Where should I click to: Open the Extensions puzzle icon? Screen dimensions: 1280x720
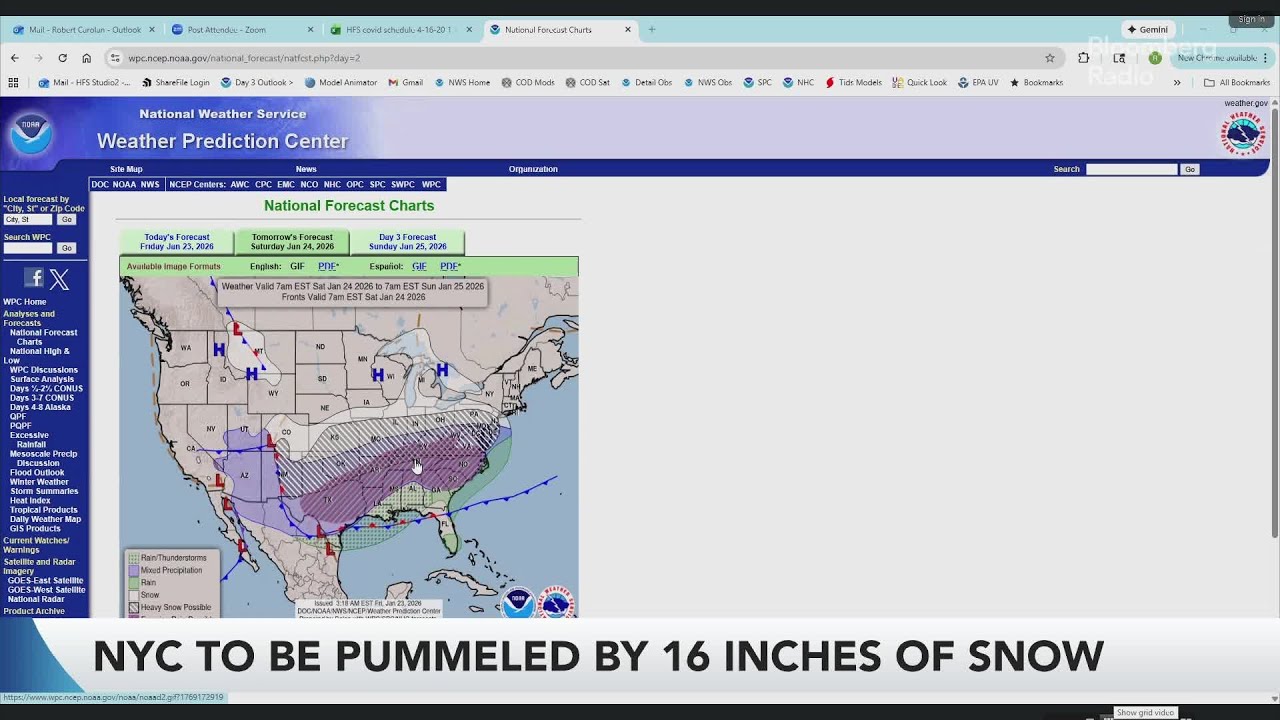point(1083,58)
